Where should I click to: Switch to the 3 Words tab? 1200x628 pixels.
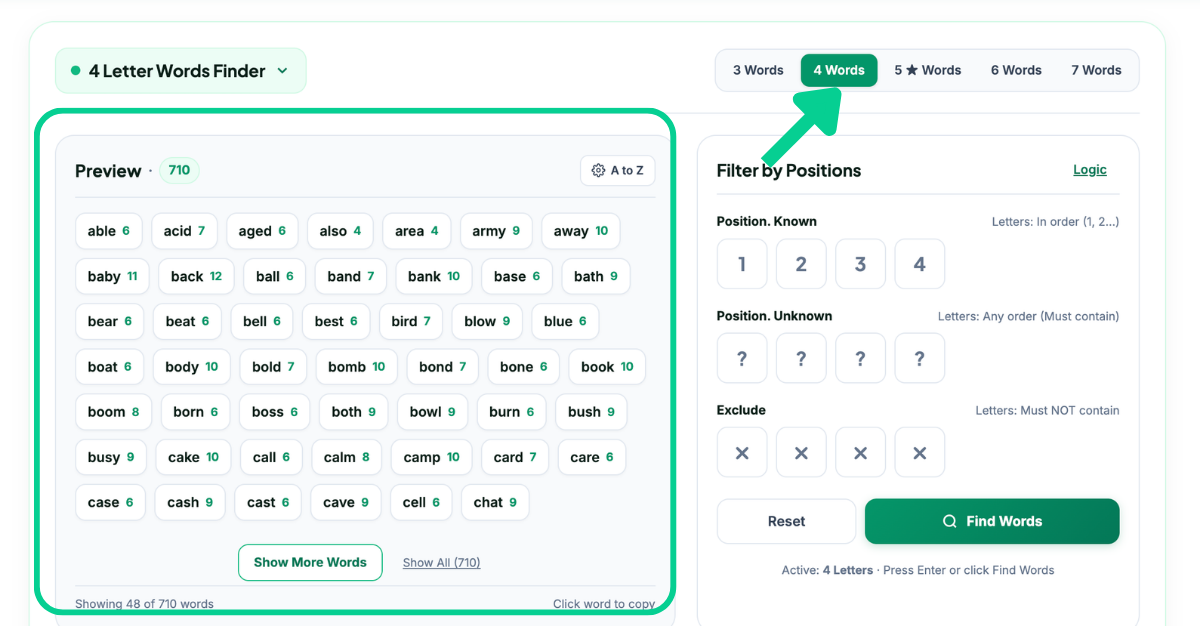(x=758, y=70)
